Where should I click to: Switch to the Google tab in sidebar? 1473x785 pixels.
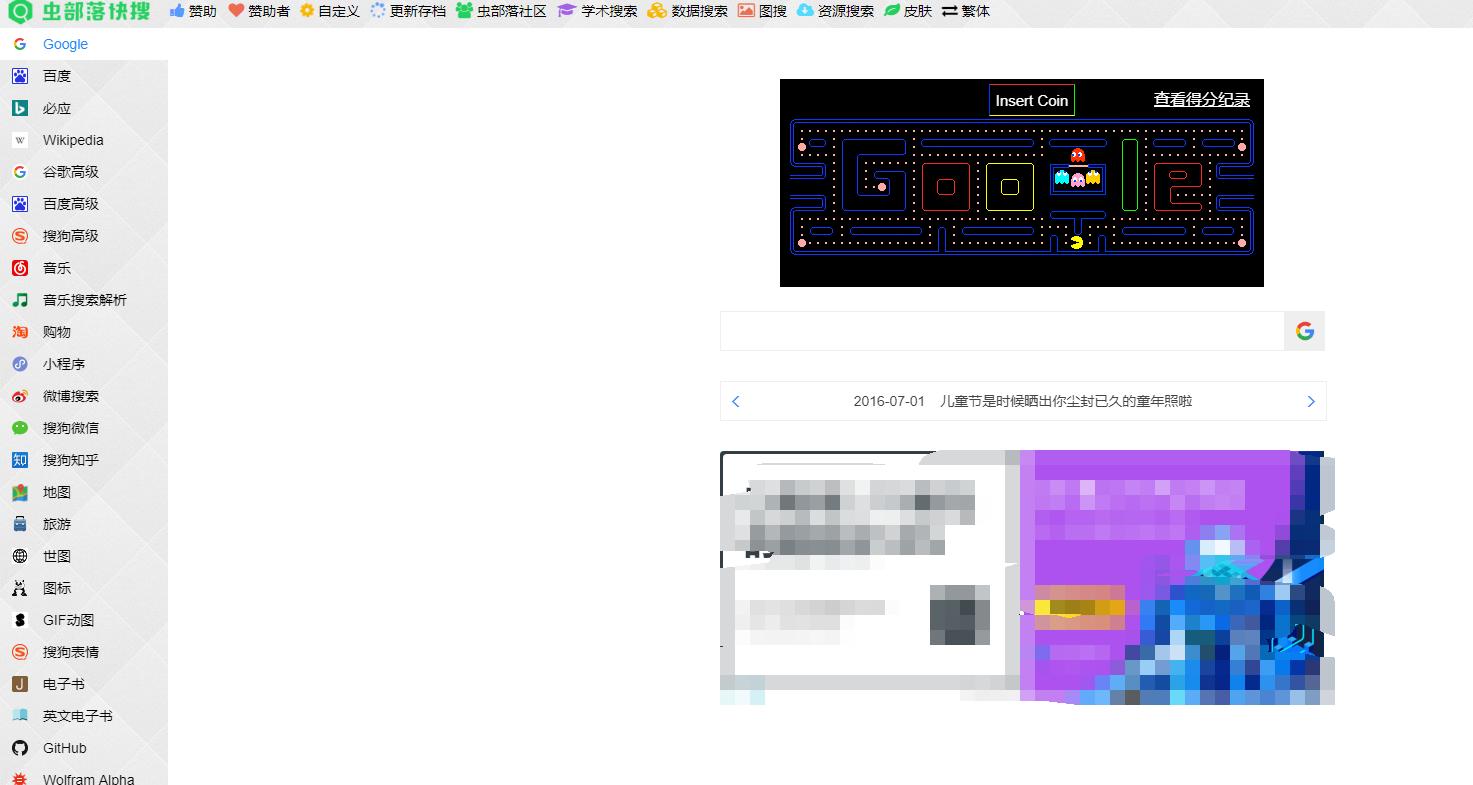click(x=64, y=44)
